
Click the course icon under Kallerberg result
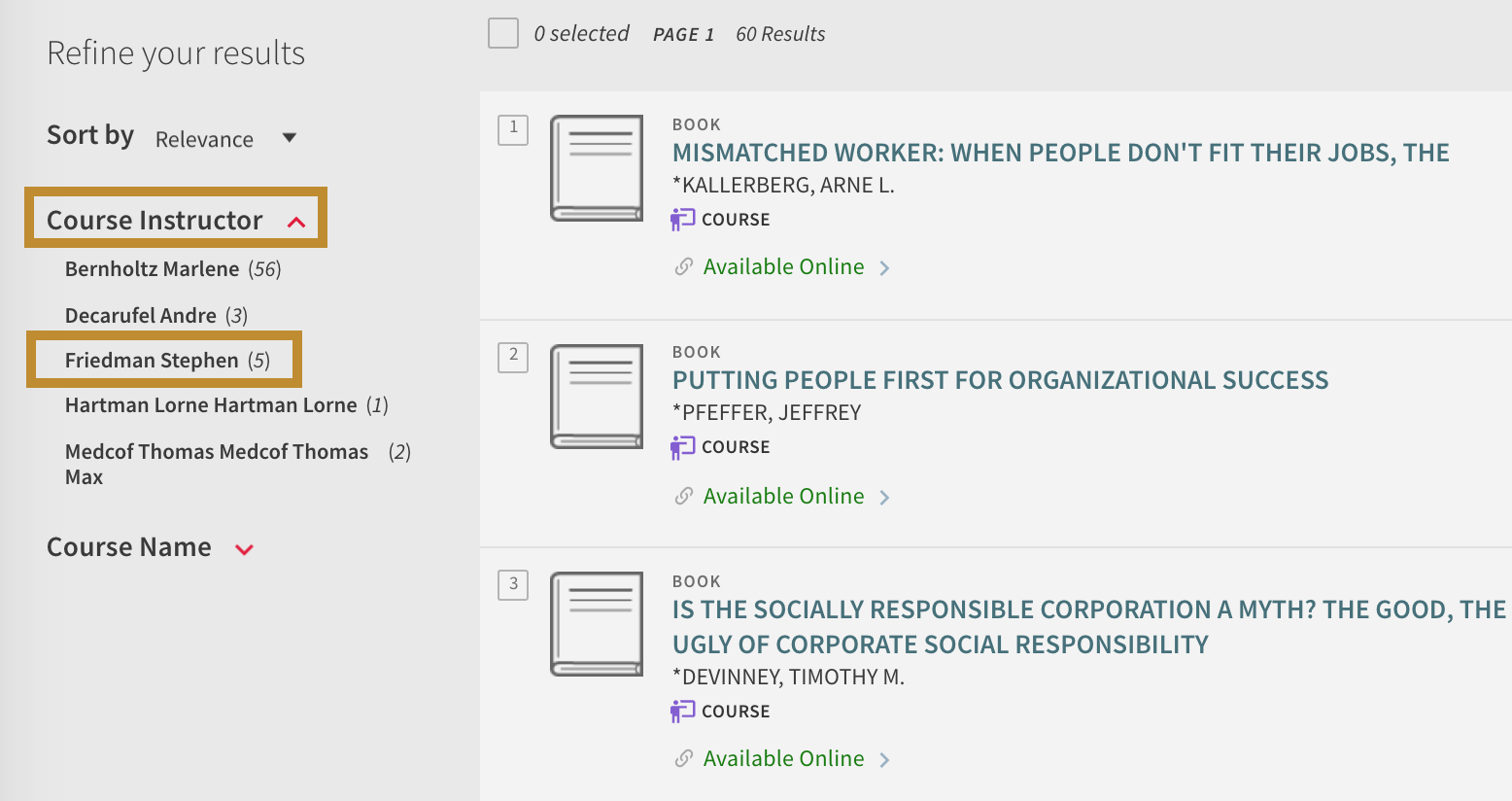tap(682, 220)
